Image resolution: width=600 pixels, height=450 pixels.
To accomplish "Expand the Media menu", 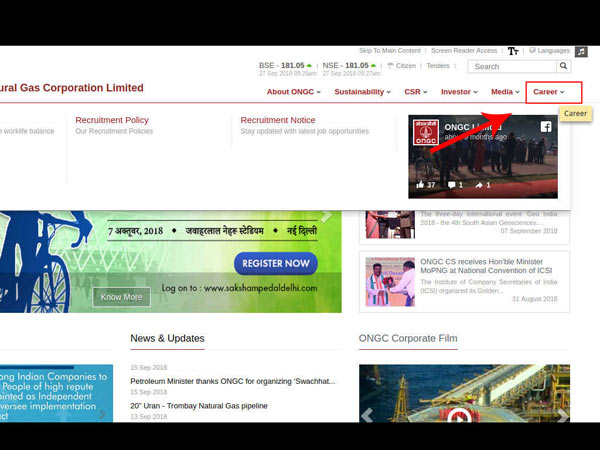I will click(505, 92).
